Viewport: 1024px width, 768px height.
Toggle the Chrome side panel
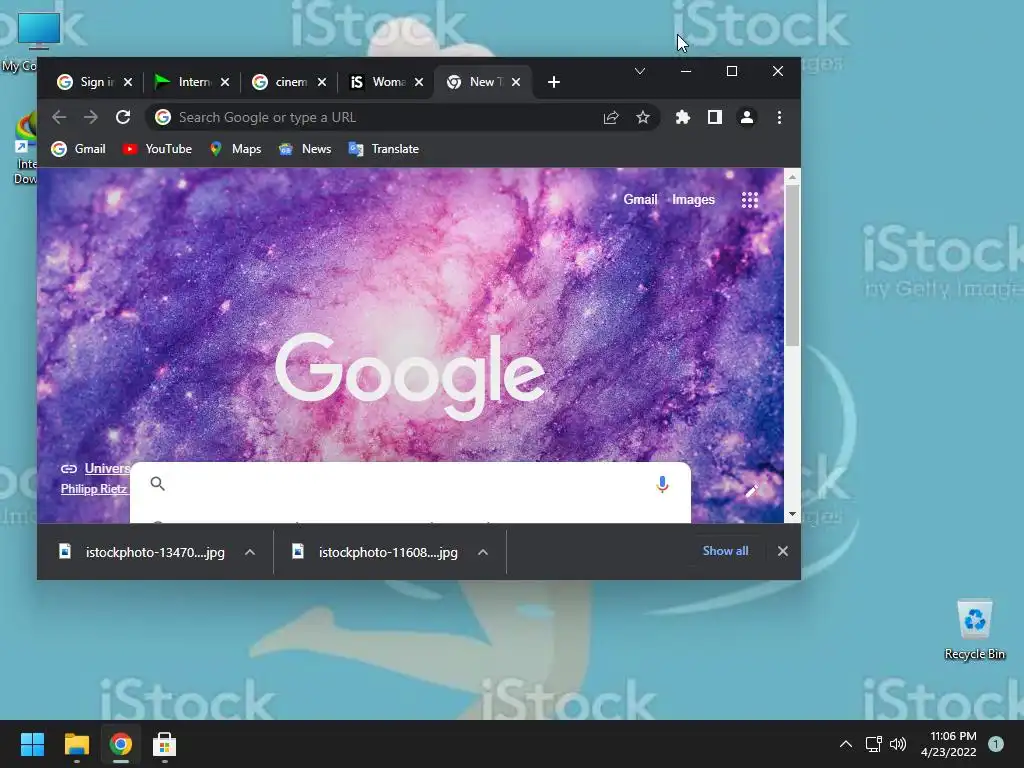pyautogui.click(x=714, y=118)
